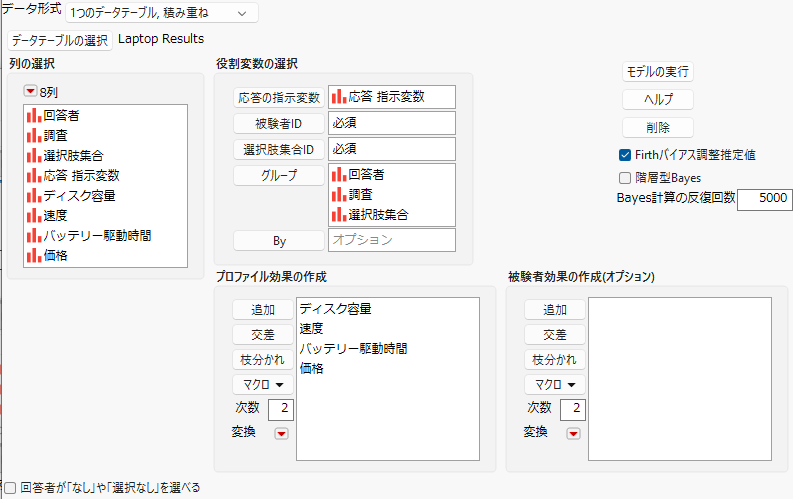
Task: Click the 次数 field in profile effects
Action: click(x=281, y=410)
